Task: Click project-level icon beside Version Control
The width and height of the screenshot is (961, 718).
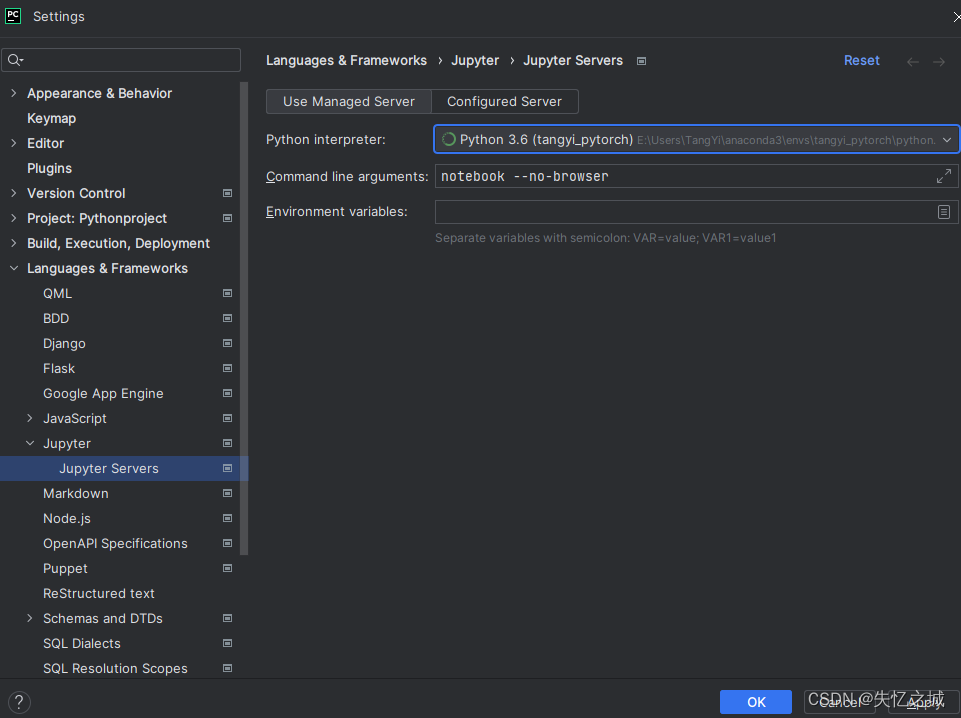Action: (x=227, y=194)
